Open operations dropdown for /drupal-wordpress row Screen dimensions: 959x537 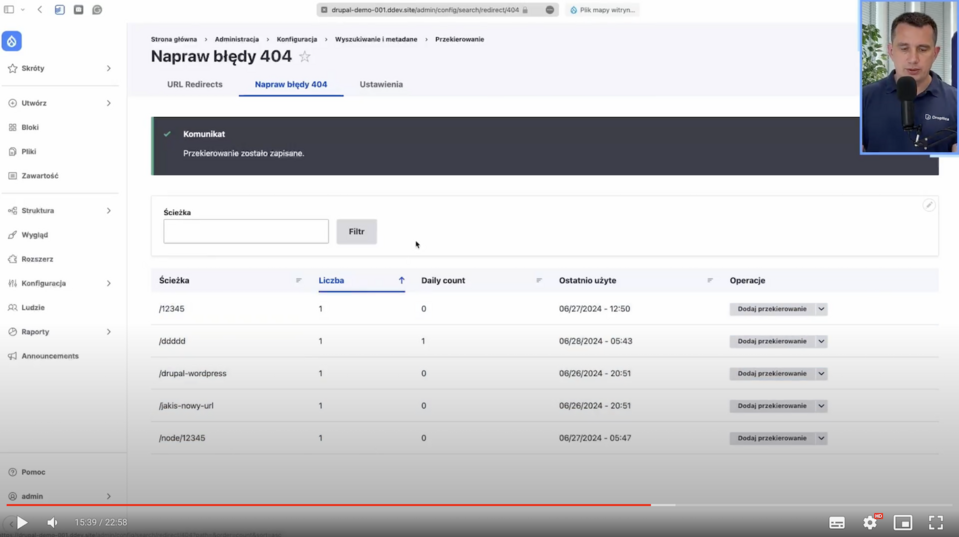pyautogui.click(x=821, y=374)
